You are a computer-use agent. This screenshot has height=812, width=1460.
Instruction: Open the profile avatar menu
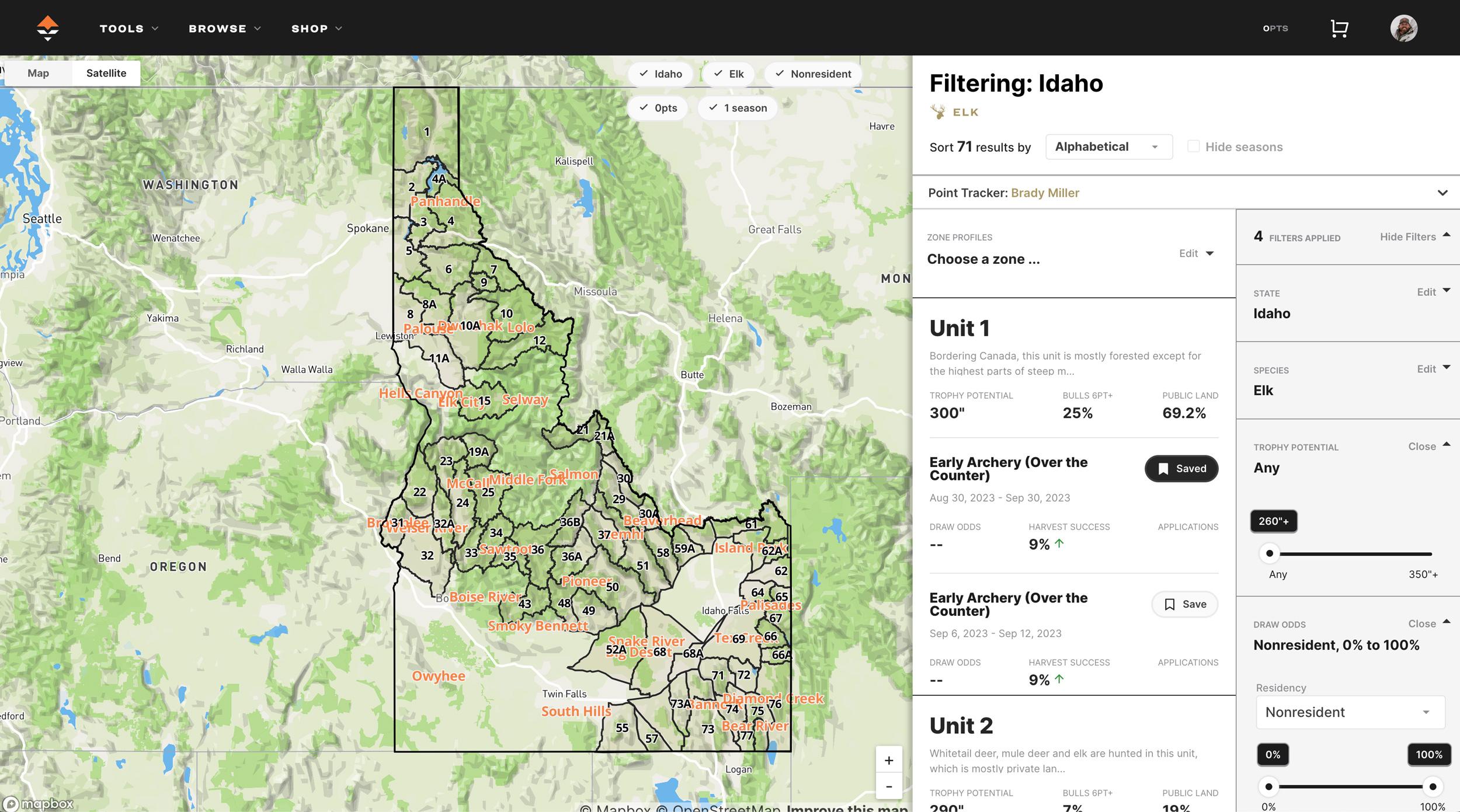coord(1404,27)
